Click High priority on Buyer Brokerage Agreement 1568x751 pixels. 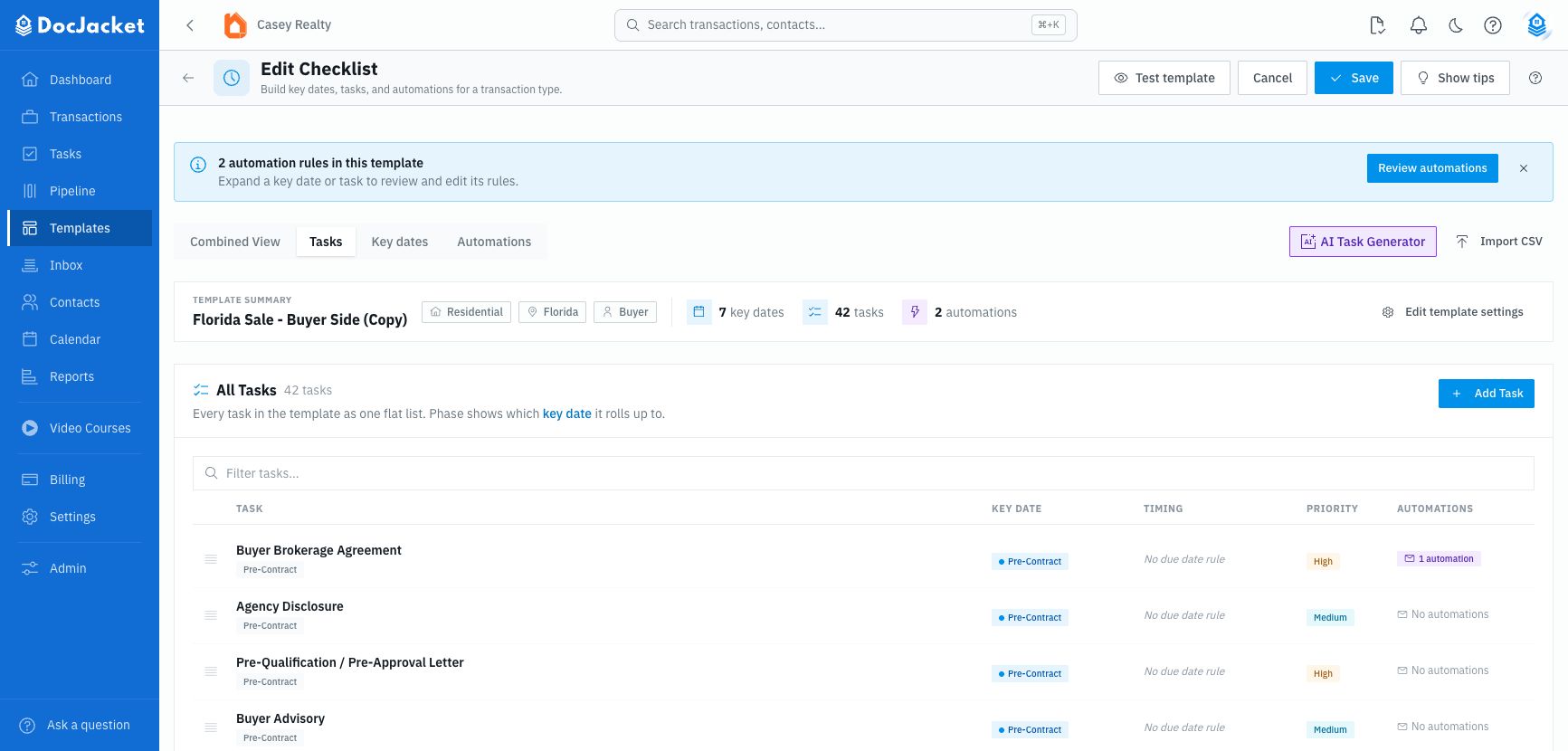click(1323, 562)
